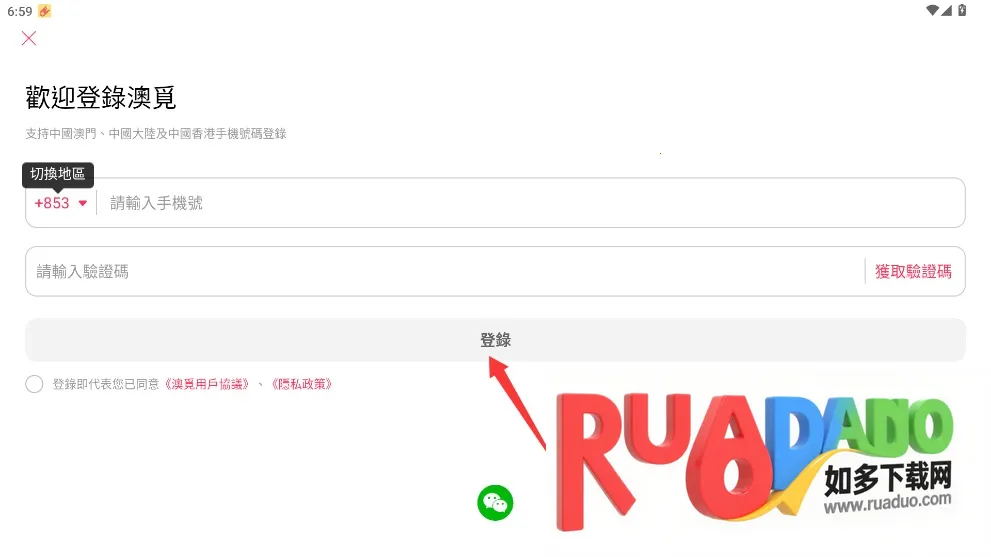Image resolution: width=991 pixels, height=557 pixels.
Task: Open the 《隱私政策》 link
Action: [x=301, y=384]
